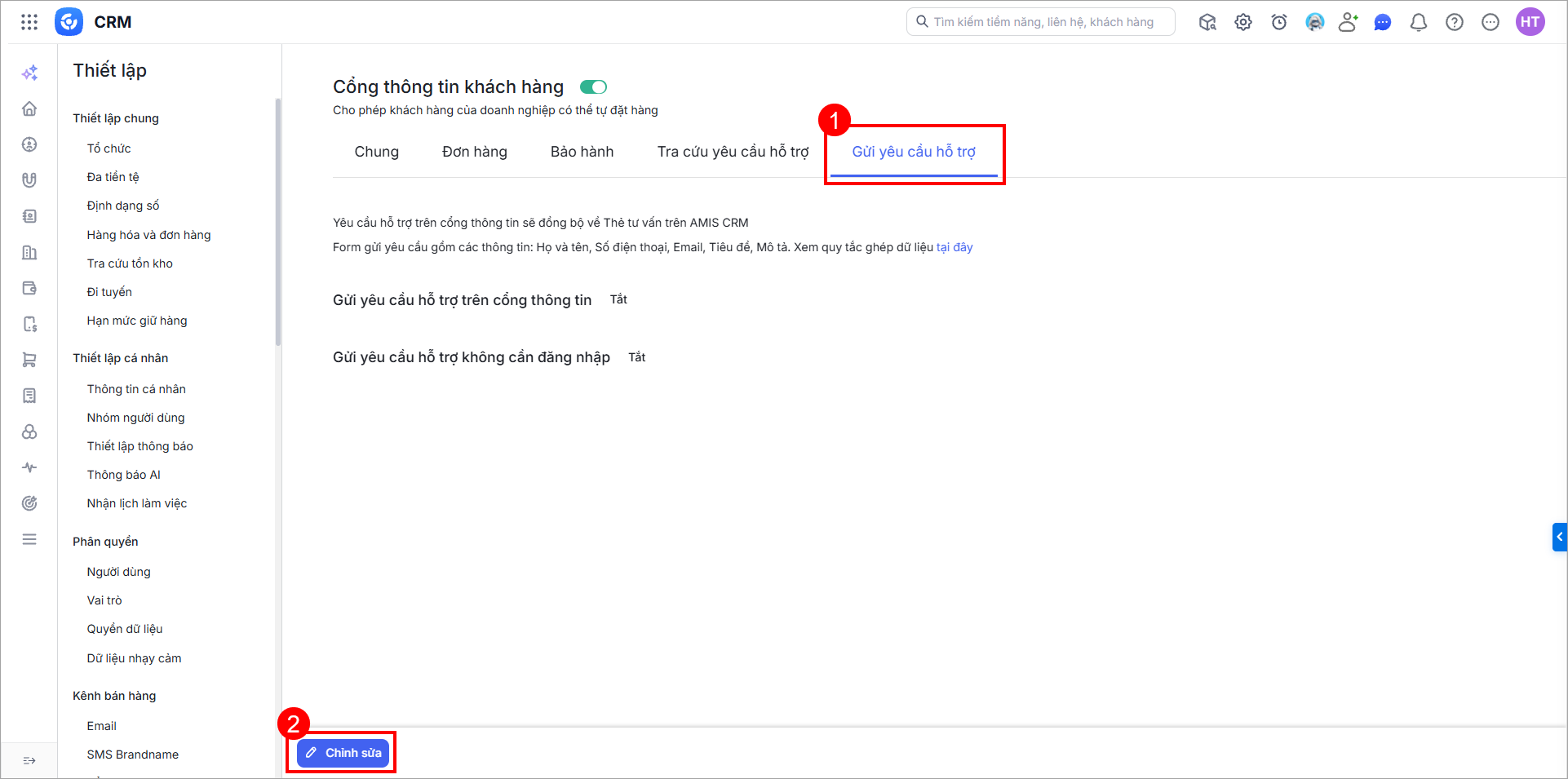This screenshot has height=779, width=1568.
Task: Expand the sidebar with the bottom arrow icon
Action: (x=29, y=760)
